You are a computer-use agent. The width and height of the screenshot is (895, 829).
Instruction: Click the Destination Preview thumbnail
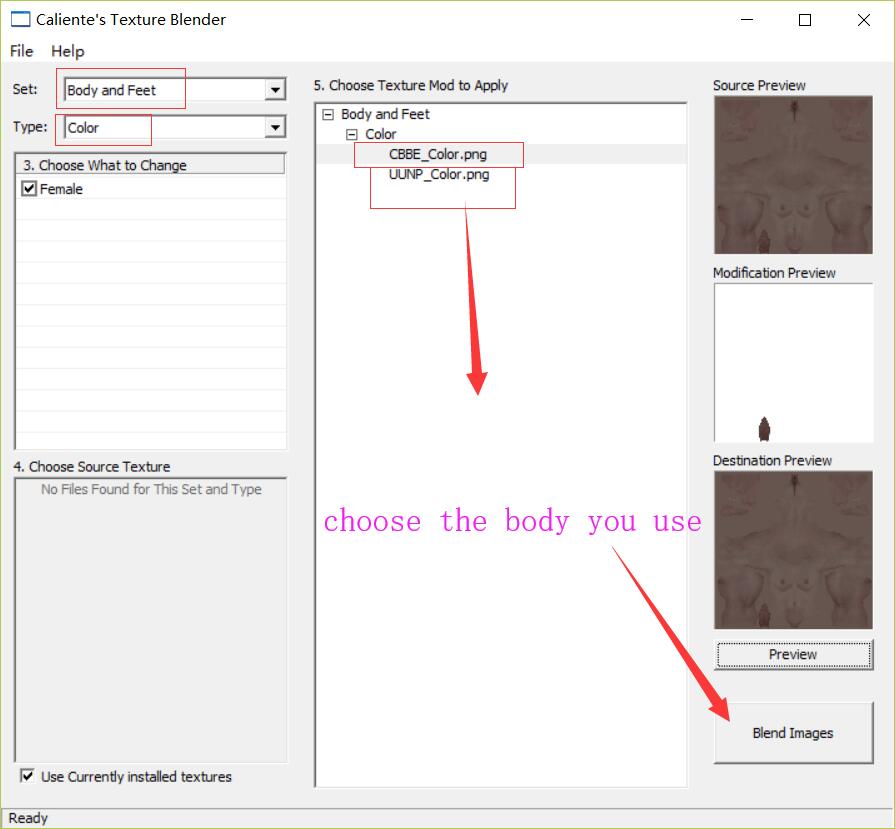793,550
